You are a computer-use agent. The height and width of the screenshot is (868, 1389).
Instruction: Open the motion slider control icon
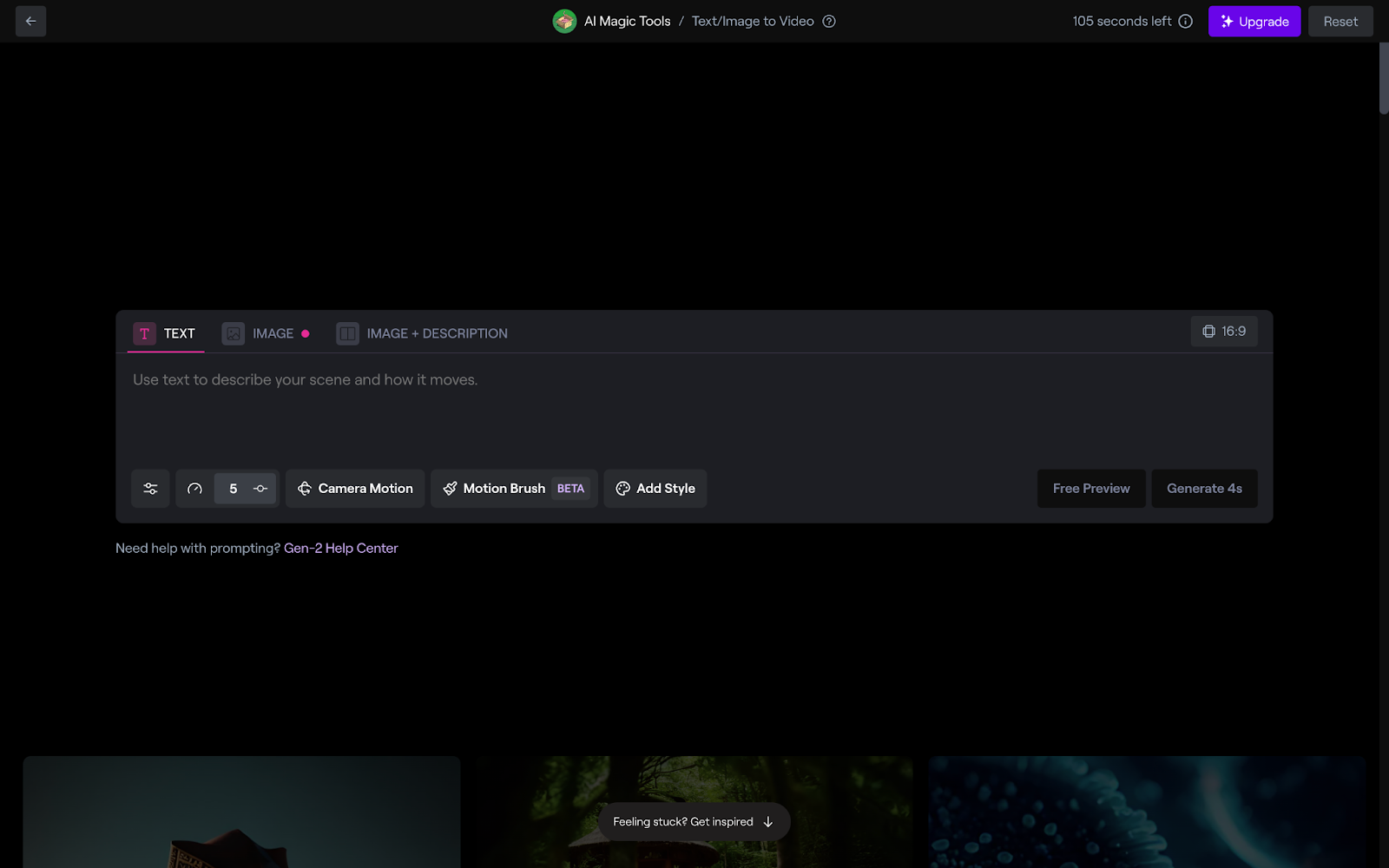[260, 489]
